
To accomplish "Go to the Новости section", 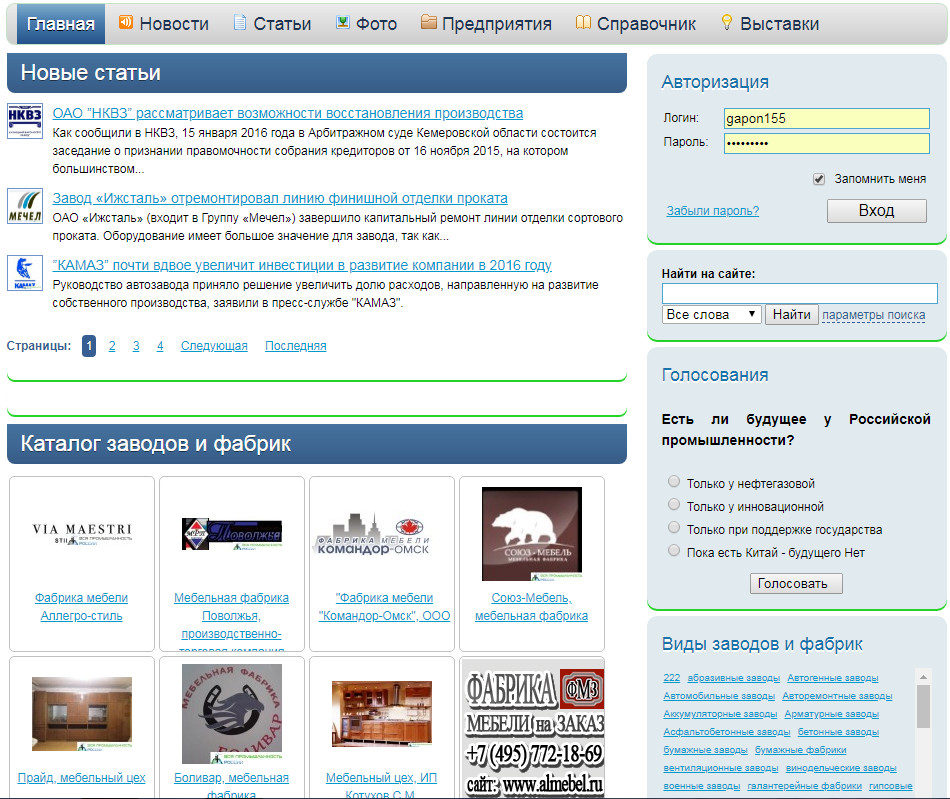I will [174, 24].
